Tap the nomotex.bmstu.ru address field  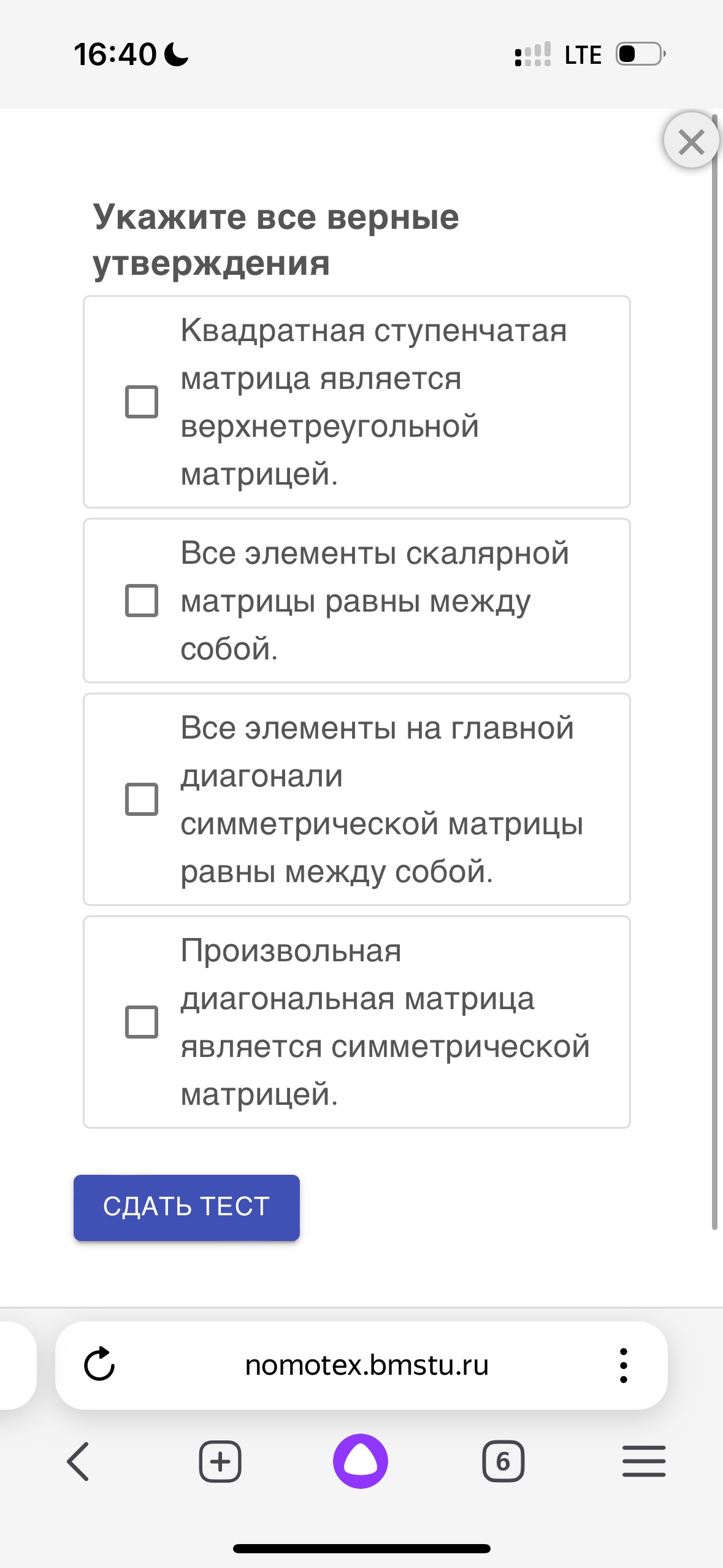point(366,1366)
